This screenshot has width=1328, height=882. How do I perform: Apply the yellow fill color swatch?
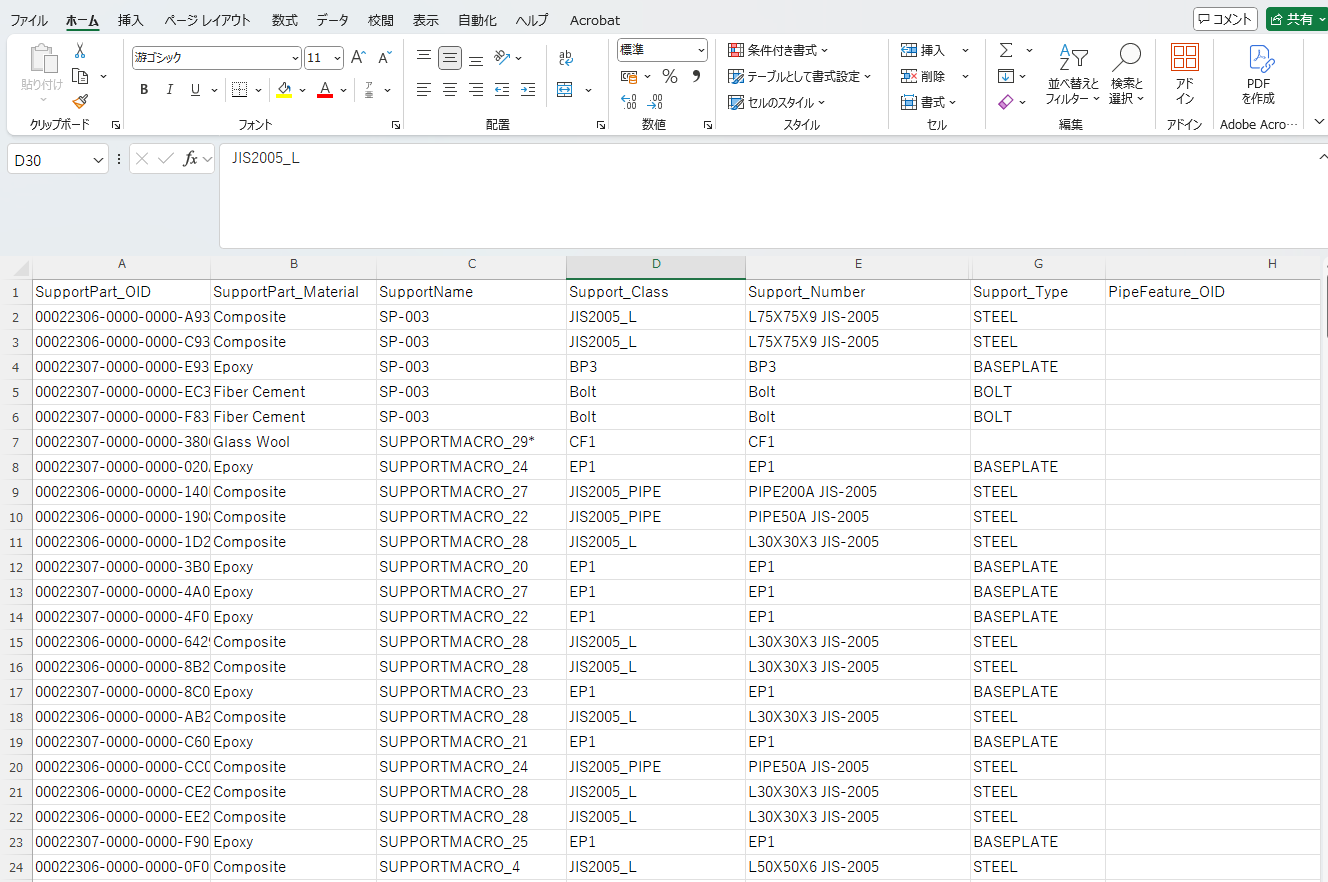[x=284, y=90]
